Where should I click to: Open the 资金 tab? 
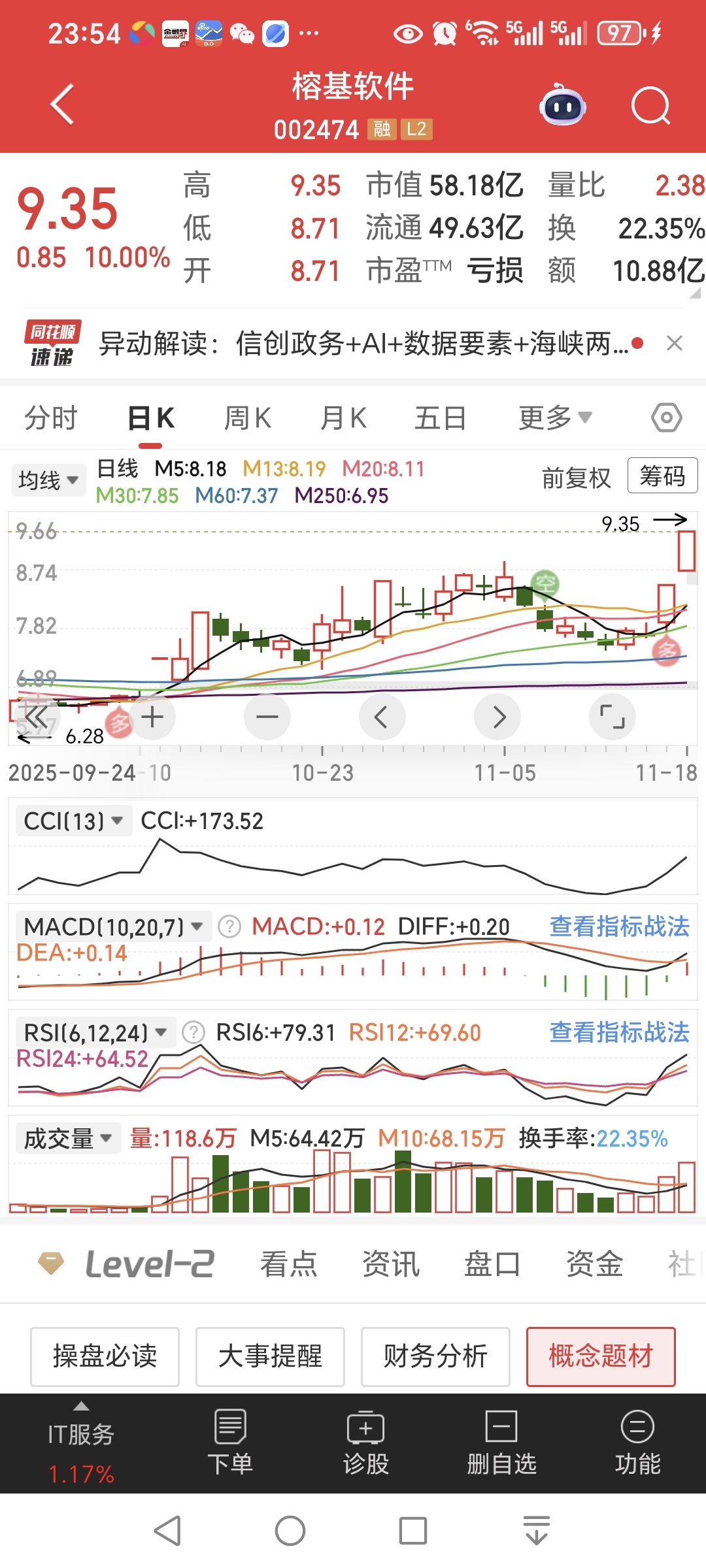(594, 1263)
